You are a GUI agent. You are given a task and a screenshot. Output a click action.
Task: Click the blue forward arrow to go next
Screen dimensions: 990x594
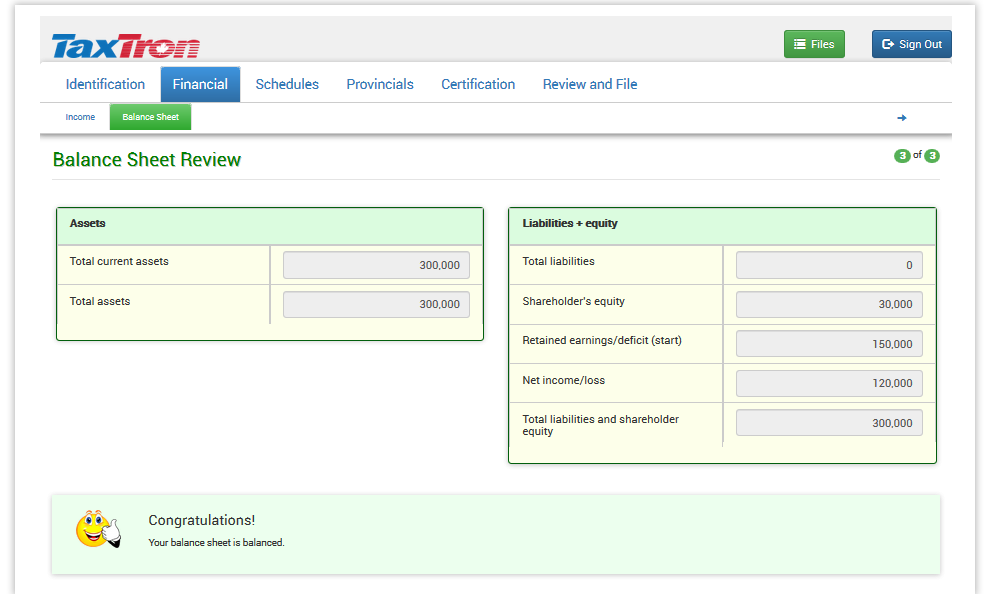pyautogui.click(x=901, y=117)
